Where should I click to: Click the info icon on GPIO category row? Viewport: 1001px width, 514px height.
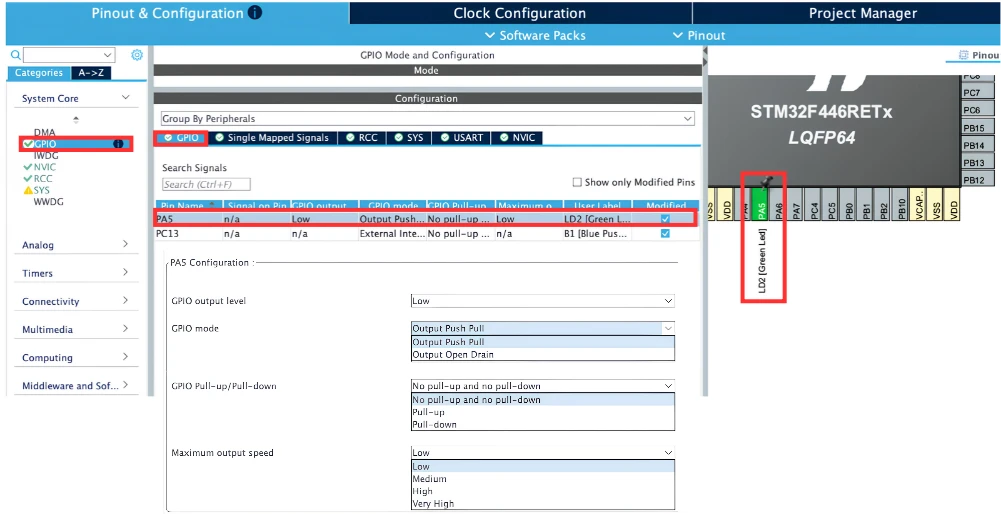pos(118,144)
